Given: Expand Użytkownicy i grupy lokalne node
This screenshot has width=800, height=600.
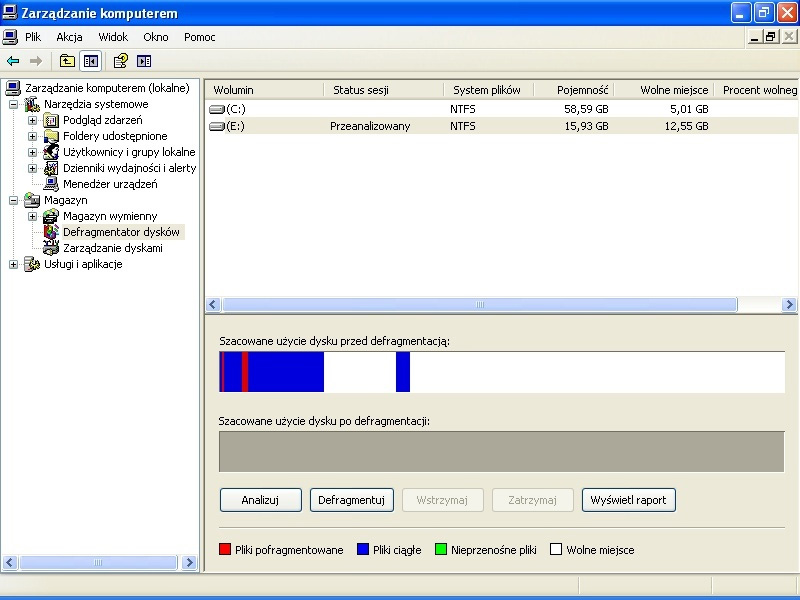Looking at the screenshot, I should tap(33, 153).
